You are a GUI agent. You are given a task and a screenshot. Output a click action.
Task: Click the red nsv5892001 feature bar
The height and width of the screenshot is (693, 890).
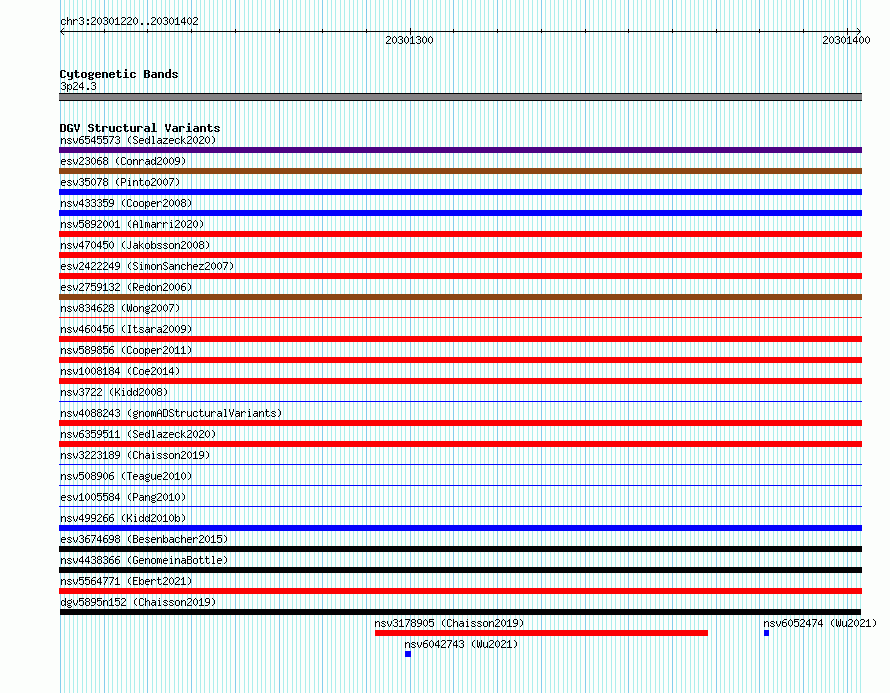(460, 234)
